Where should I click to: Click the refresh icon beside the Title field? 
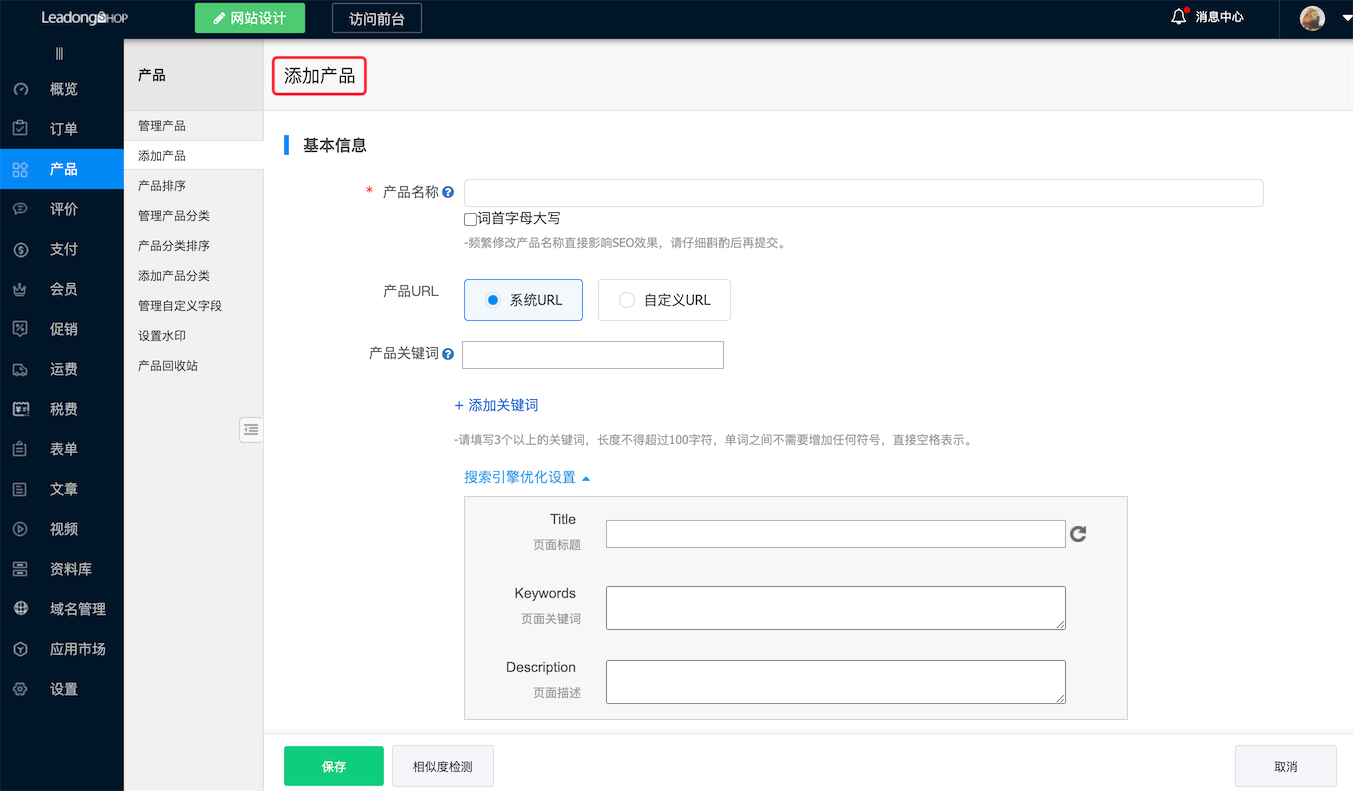click(x=1077, y=534)
